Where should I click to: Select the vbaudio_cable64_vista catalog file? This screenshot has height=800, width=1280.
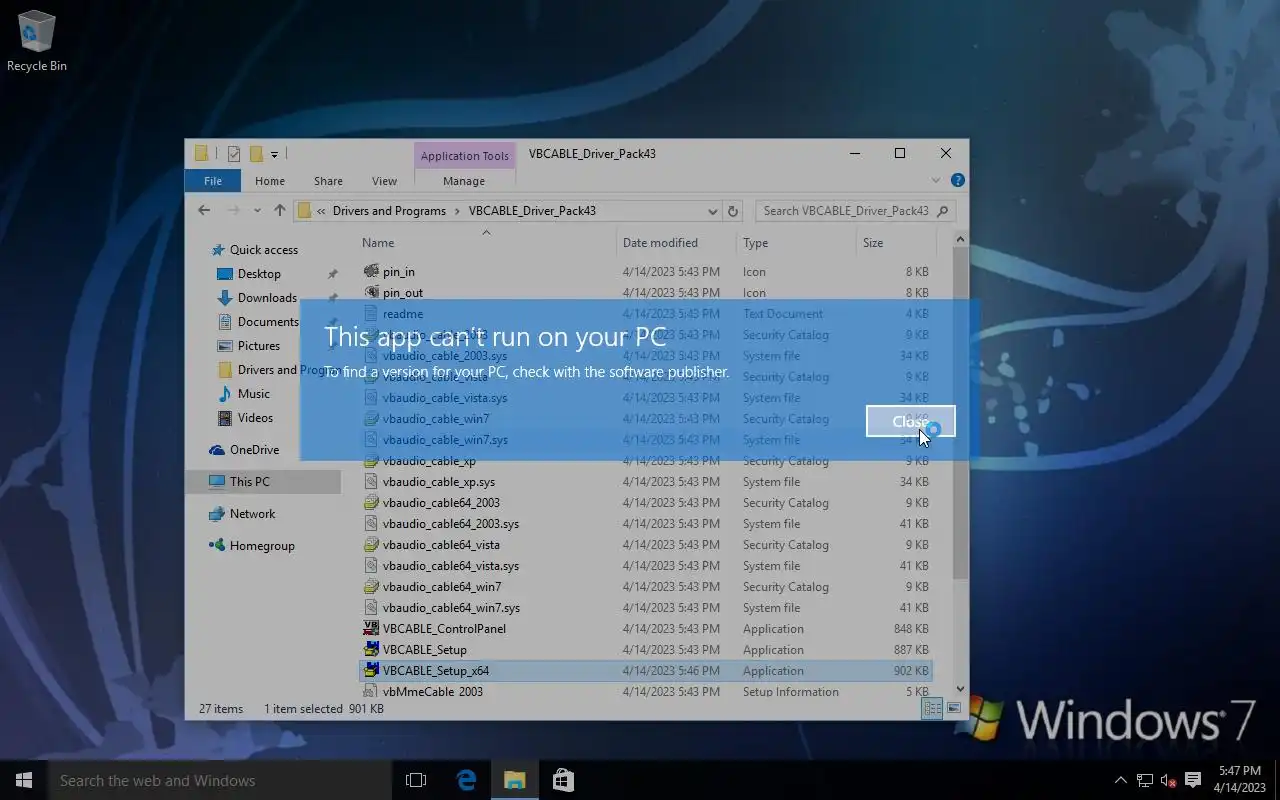point(645,545)
